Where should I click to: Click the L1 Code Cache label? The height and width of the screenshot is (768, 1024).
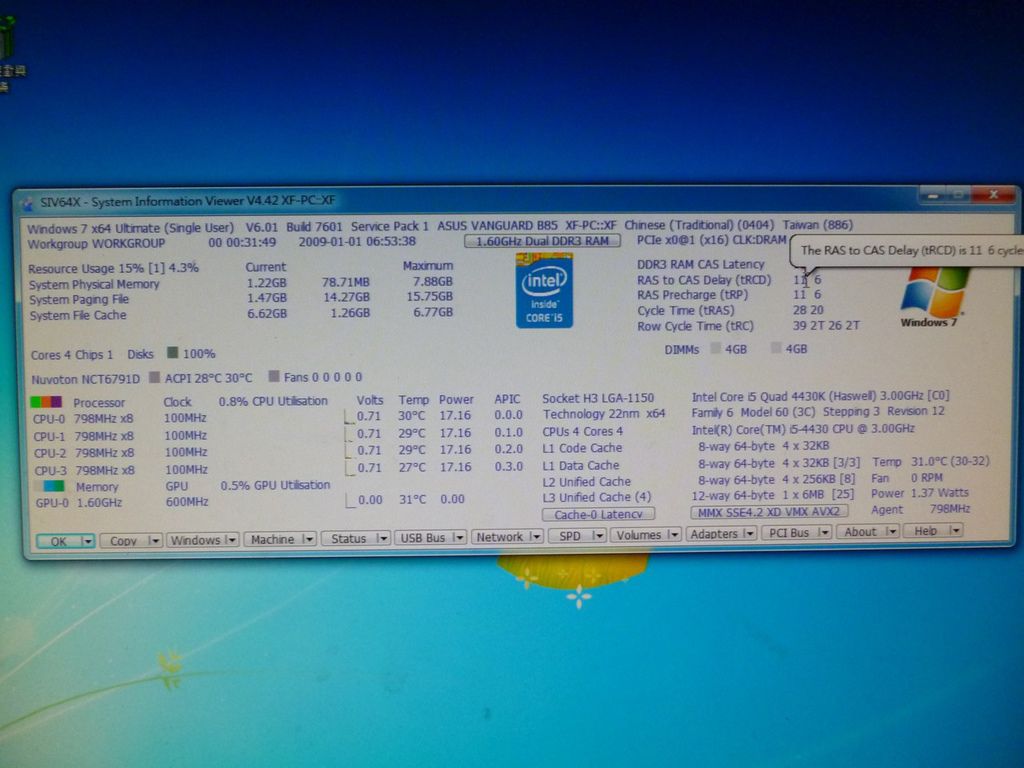pyautogui.click(x=582, y=448)
